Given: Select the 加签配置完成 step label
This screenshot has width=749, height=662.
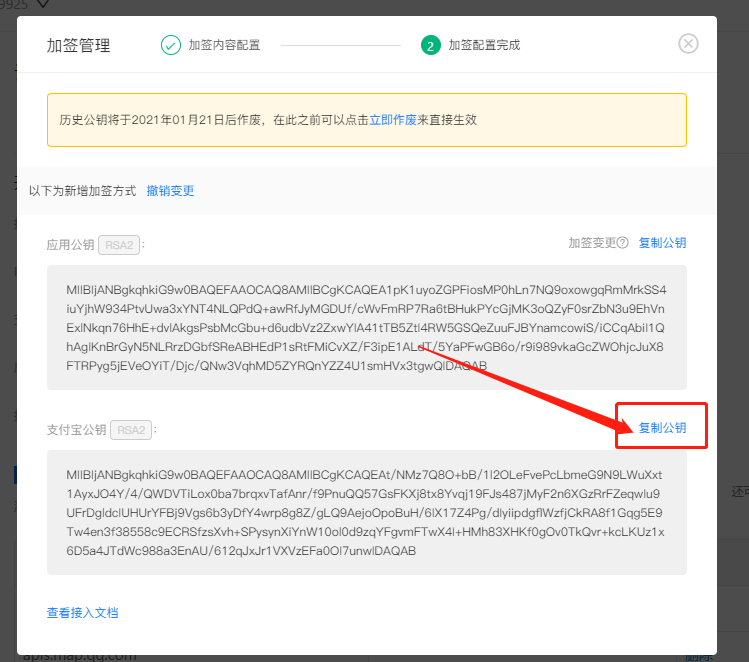Looking at the screenshot, I should pos(484,45).
